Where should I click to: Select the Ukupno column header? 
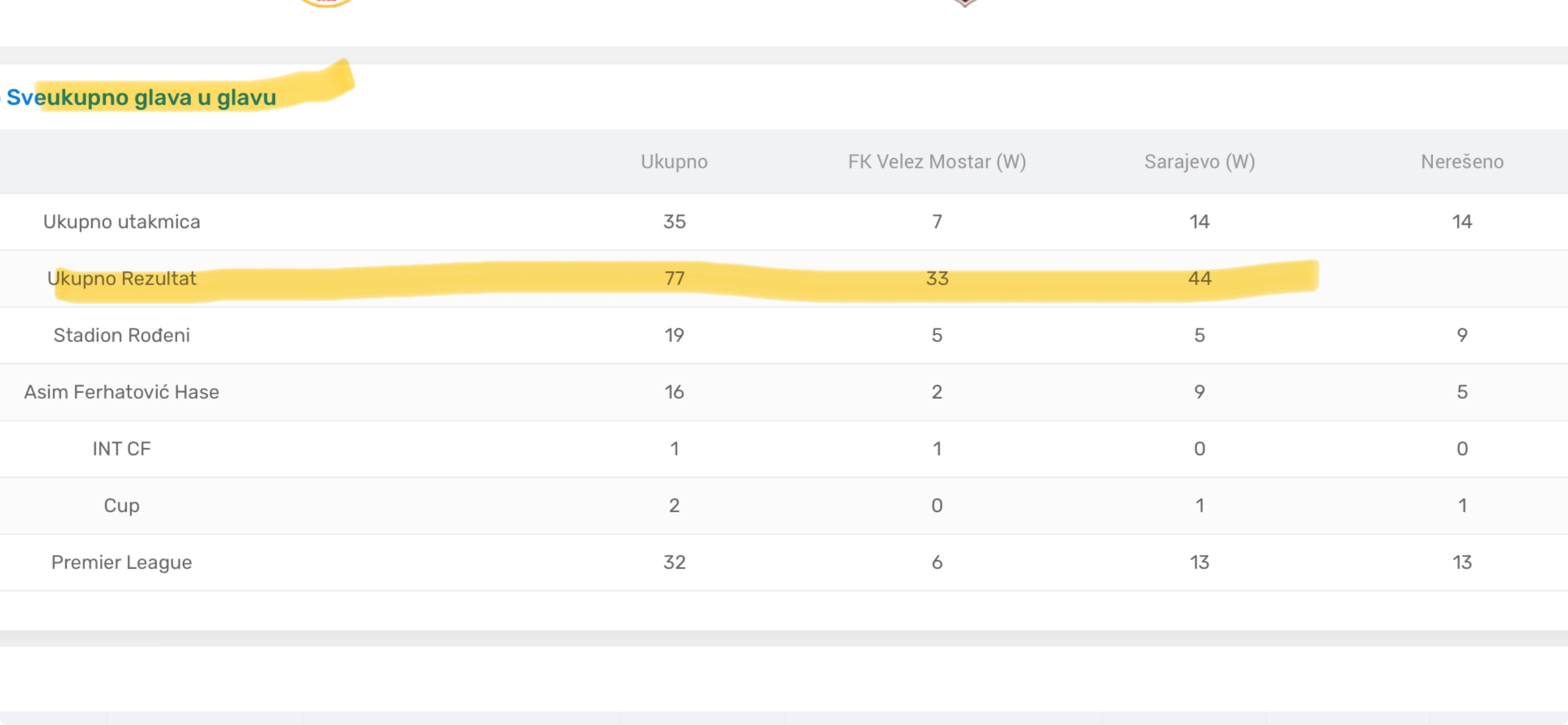(674, 162)
